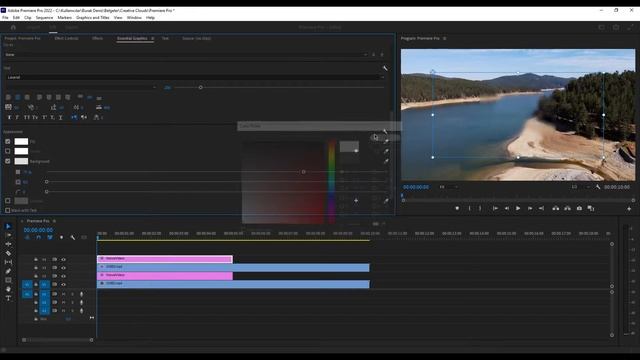Viewport: 640px width, 360px height.
Task: Pick fill color with eyedropper
Action: click(x=386, y=142)
